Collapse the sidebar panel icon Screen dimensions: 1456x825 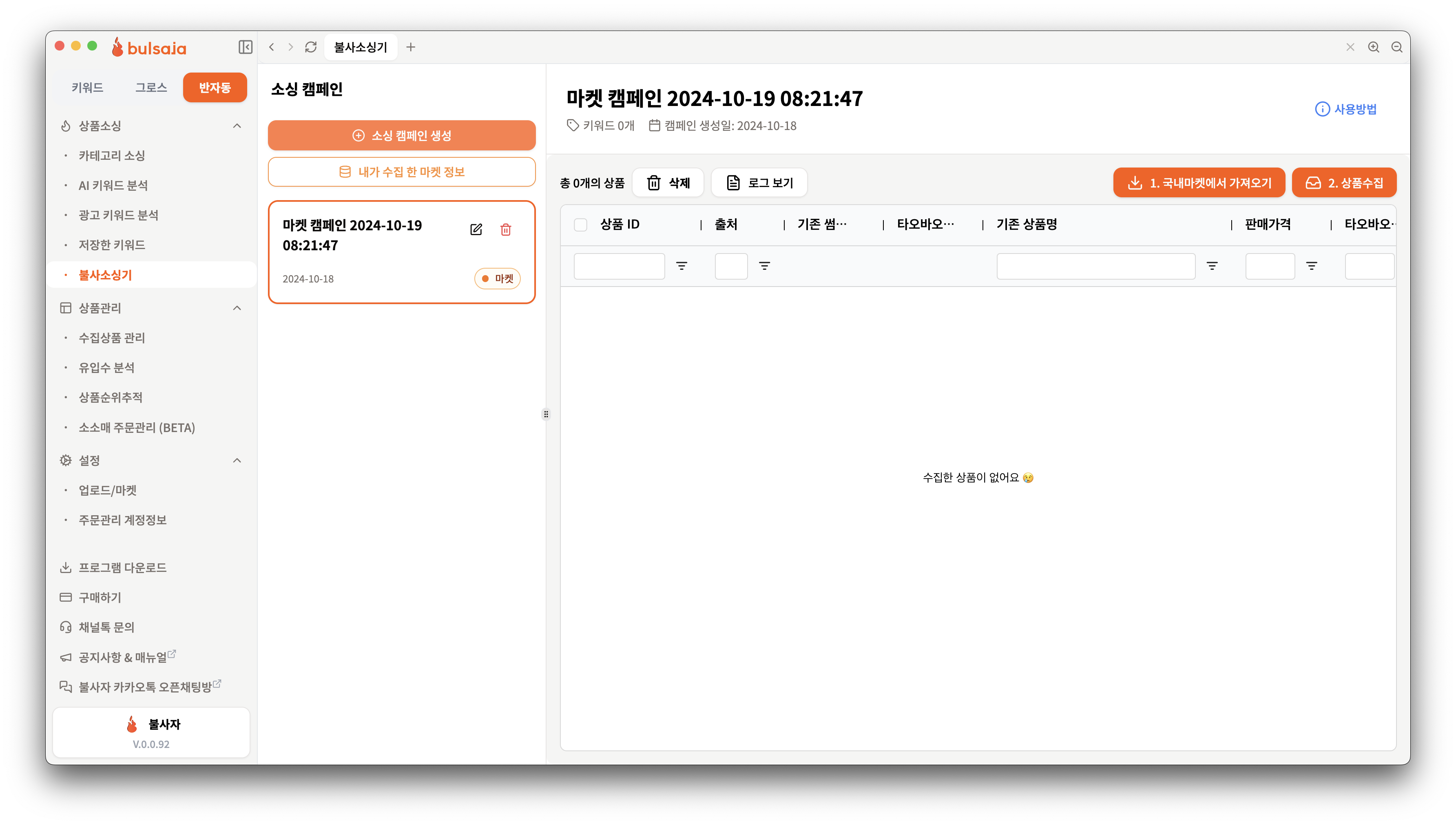[x=246, y=47]
